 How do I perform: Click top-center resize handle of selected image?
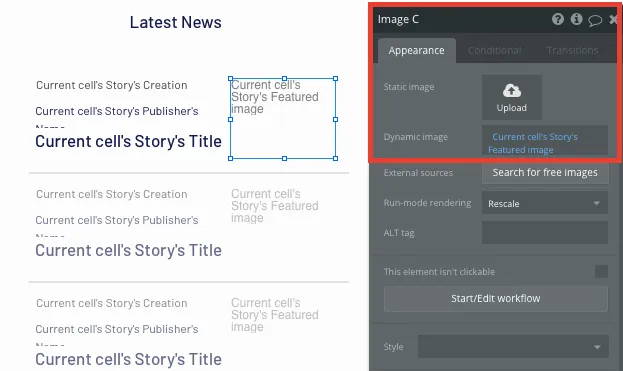coord(284,79)
